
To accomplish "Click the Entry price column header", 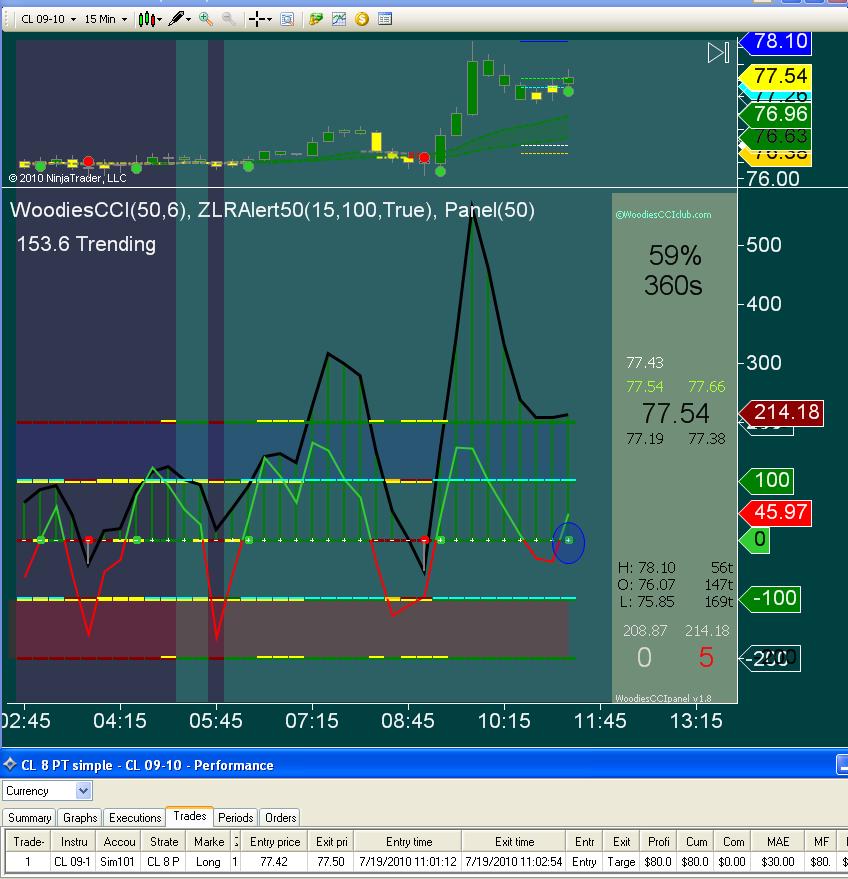I will (x=275, y=841).
